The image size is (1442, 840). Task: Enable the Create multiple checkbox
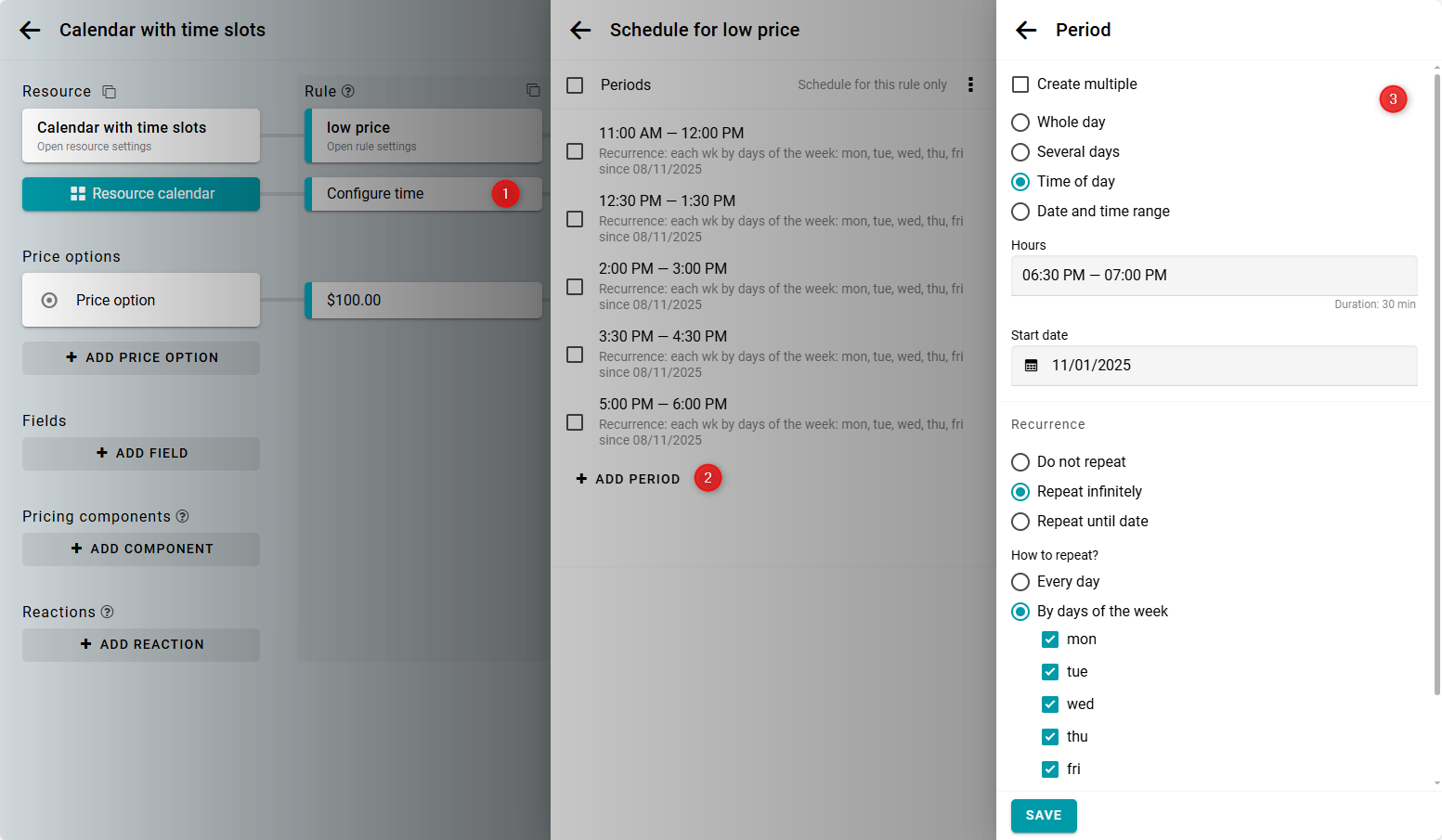[1020, 84]
